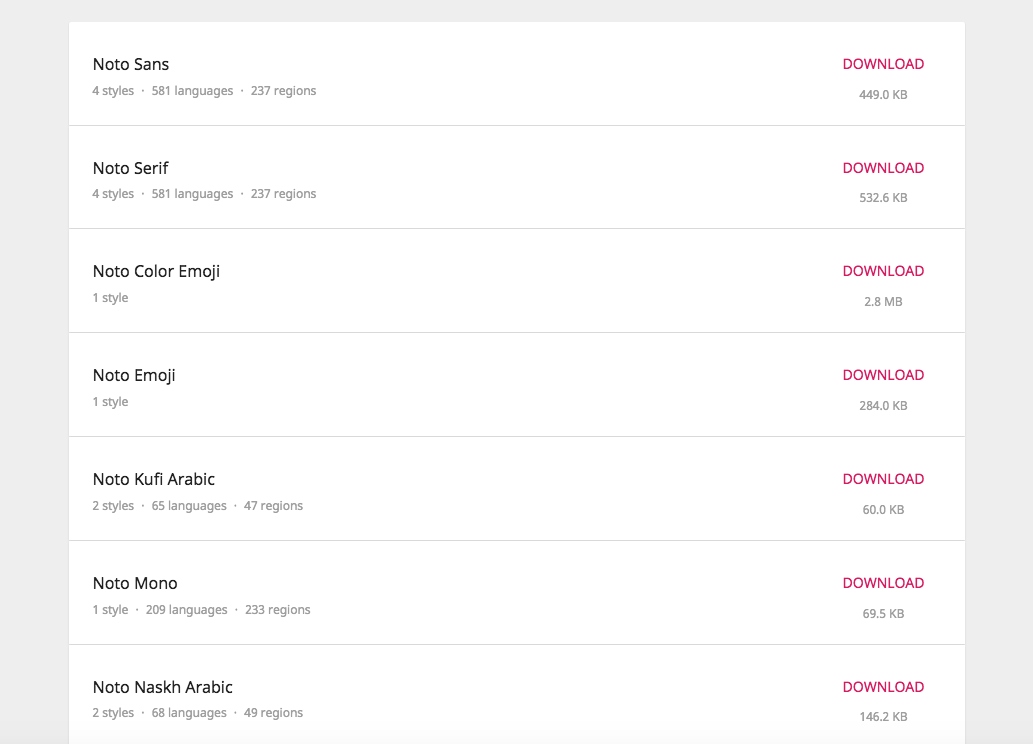
Task: Open the Noto Serif font title
Action: click(x=131, y=168)
